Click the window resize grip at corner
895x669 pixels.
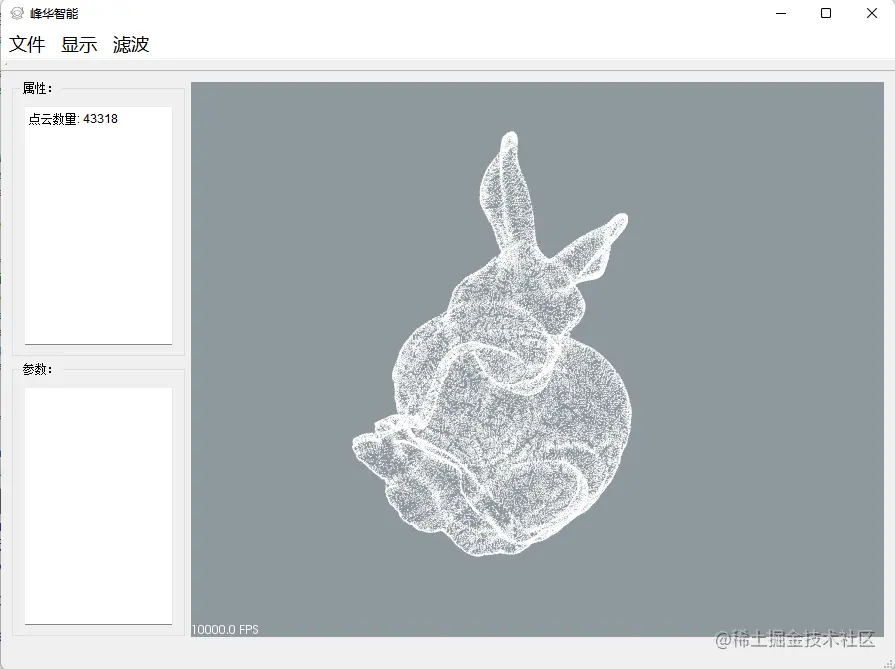click(889, 663)
